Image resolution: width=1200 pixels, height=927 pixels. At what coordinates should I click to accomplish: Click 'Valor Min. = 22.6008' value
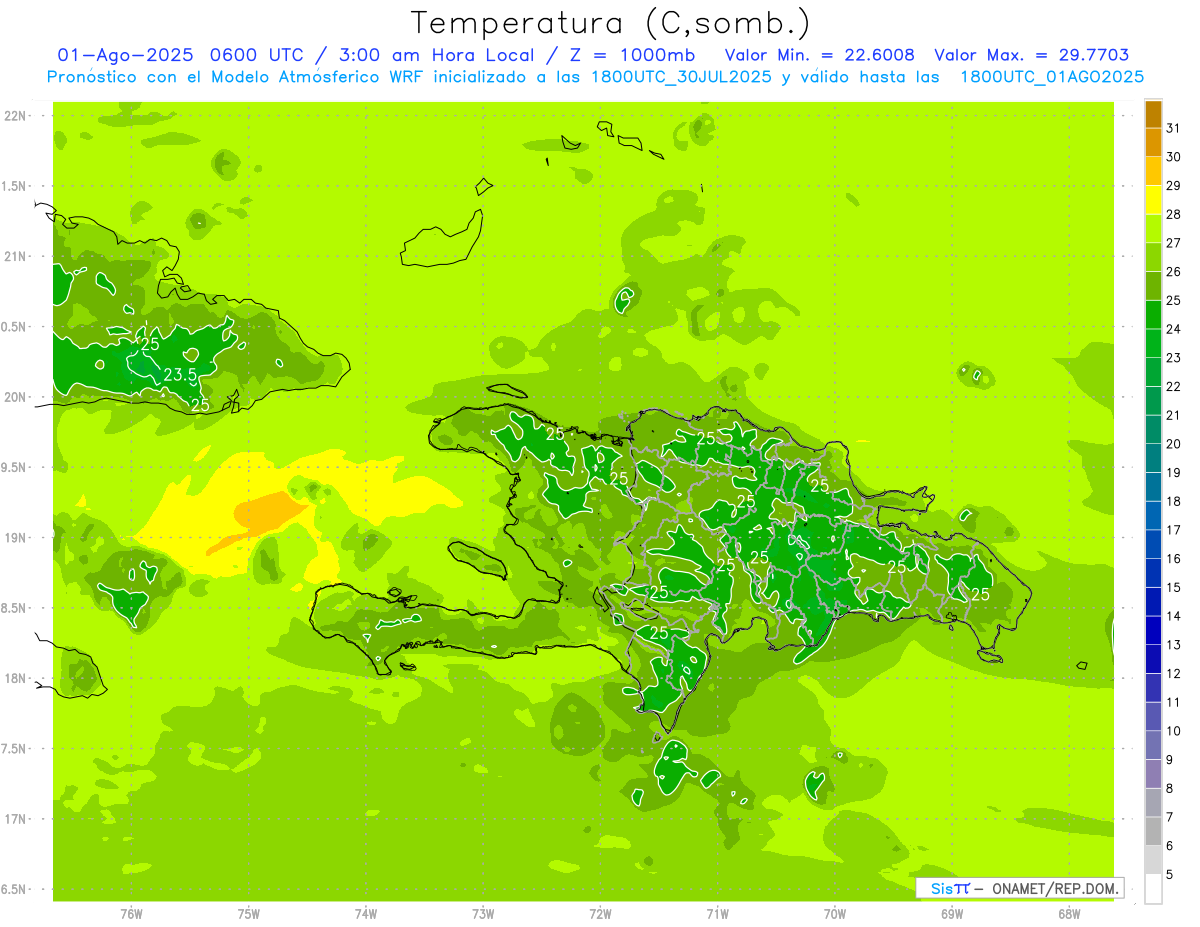click(x=820, y=55)
